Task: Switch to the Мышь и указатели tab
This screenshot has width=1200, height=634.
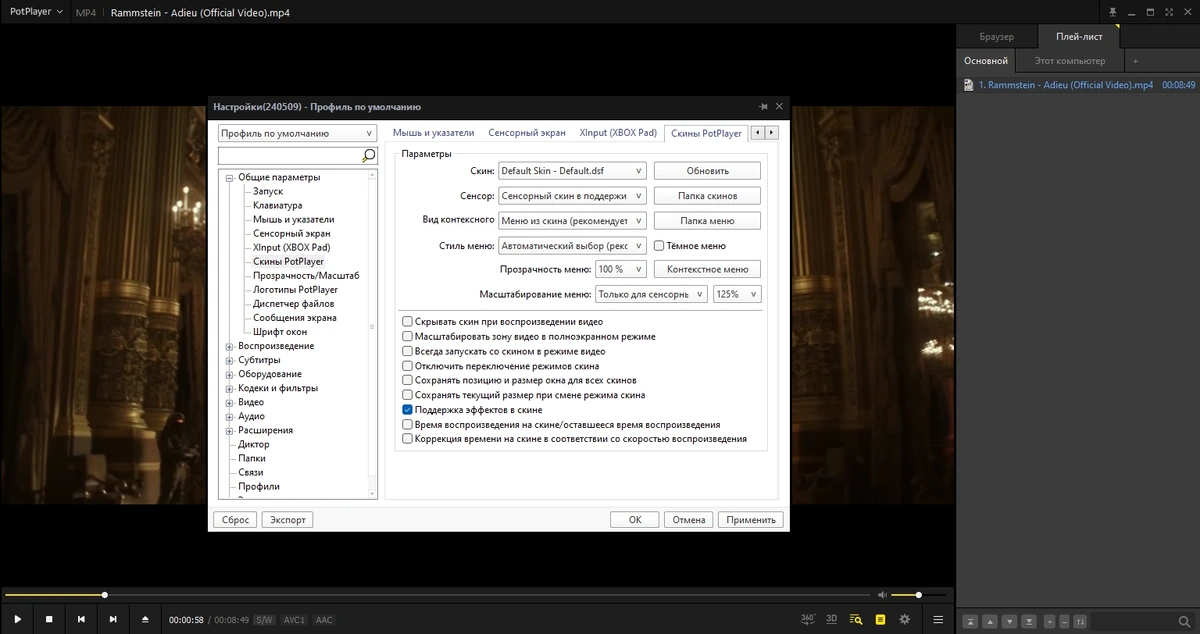Action: (x=433, y=132)
